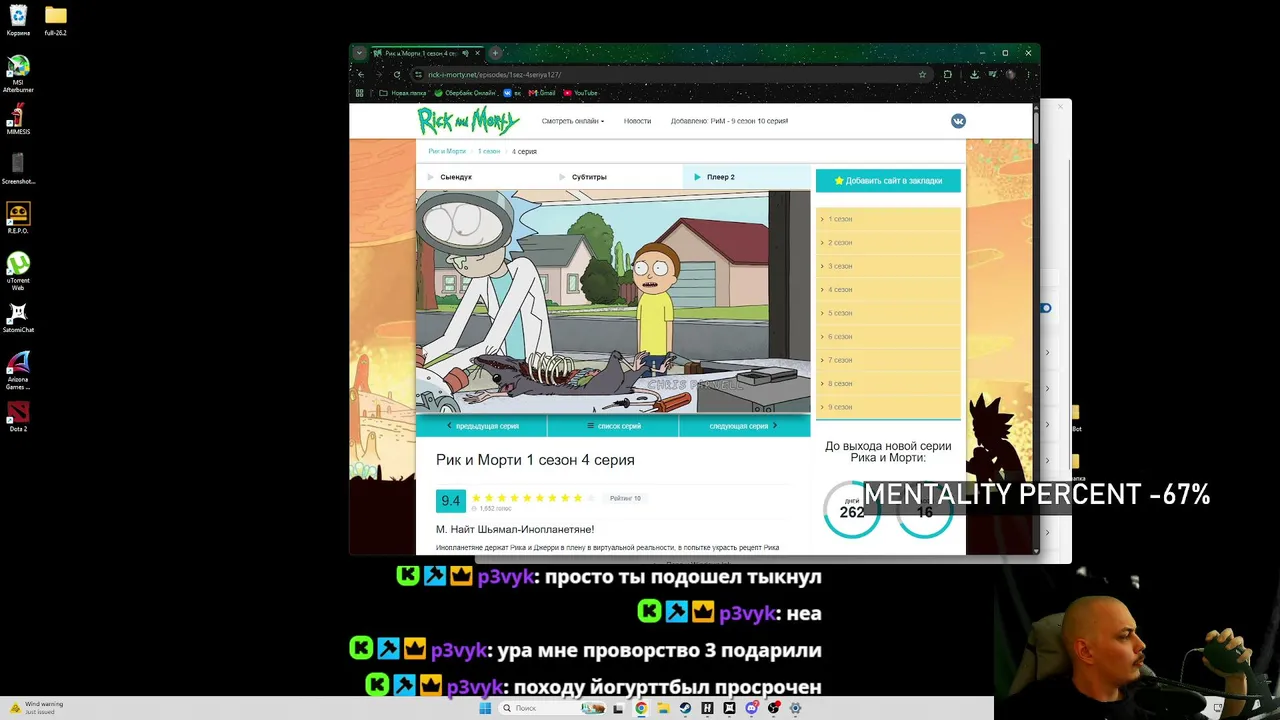The height and width of the screenshot is (720, 1280).
Task: Open the 'список серий' episode list
Action: [x=613, y=426]
